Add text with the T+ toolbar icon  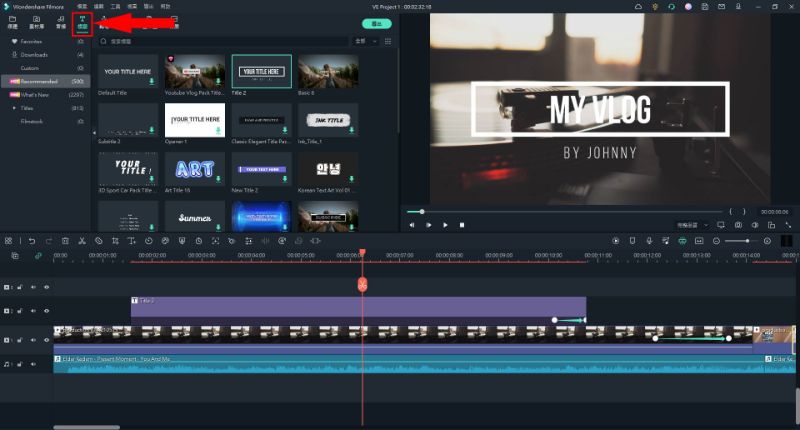click(x=132, y=241)
